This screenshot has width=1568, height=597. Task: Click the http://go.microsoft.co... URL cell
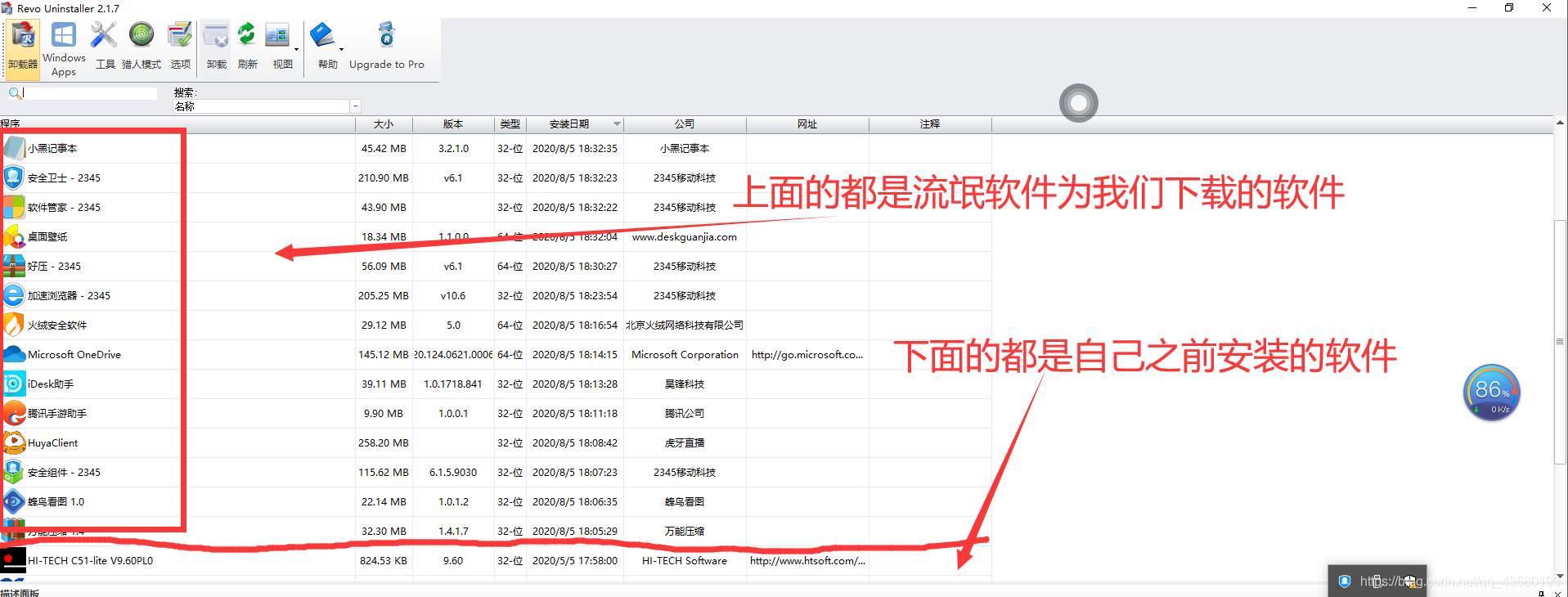coord(807,355)
